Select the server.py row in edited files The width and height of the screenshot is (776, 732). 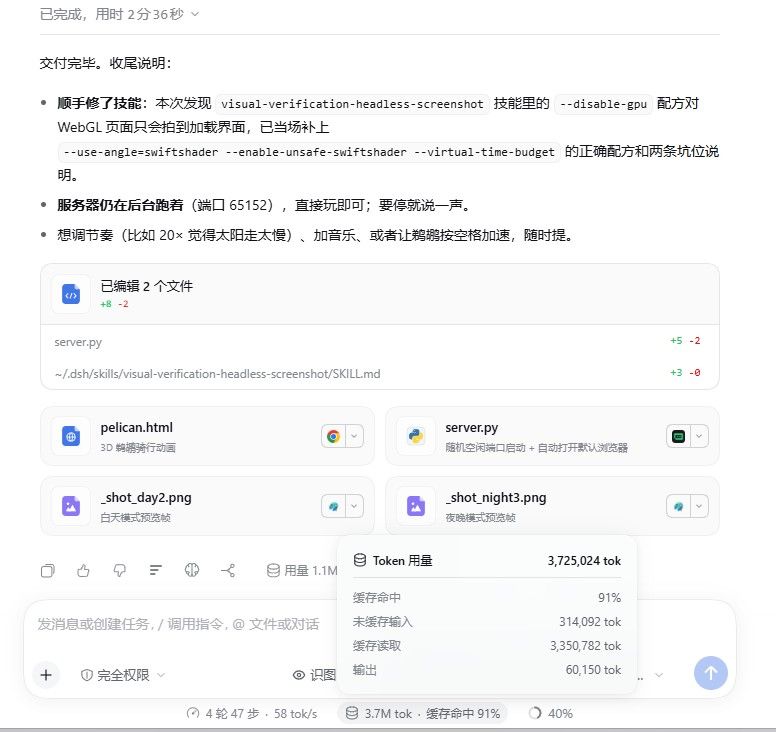coord(380,342)
